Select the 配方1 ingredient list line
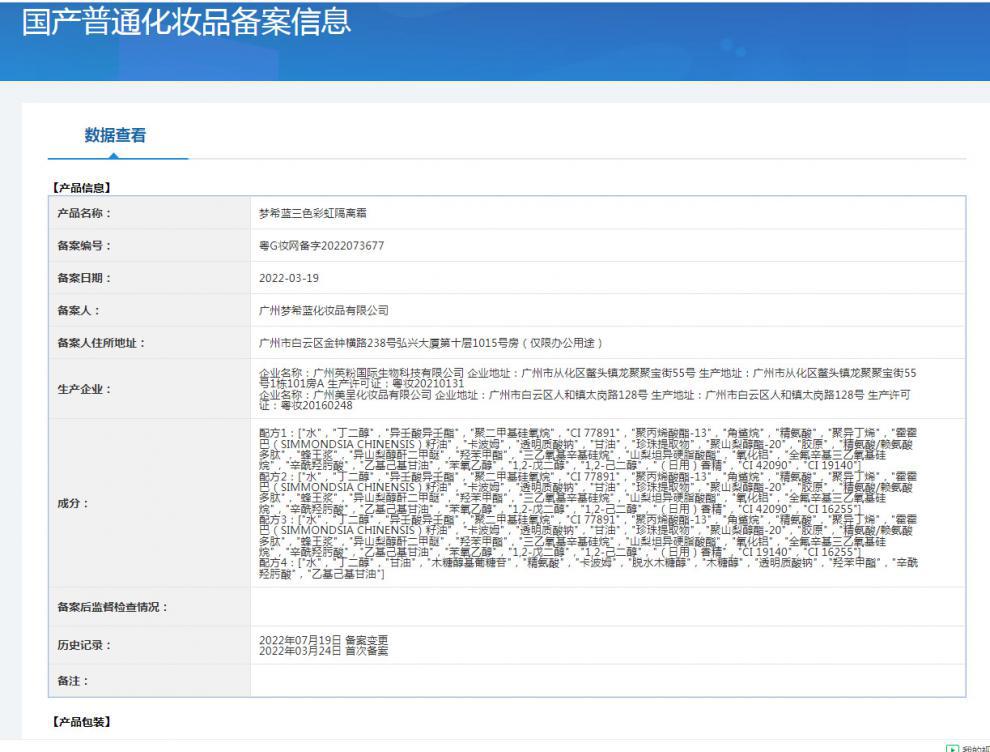 tap(588, 449)
